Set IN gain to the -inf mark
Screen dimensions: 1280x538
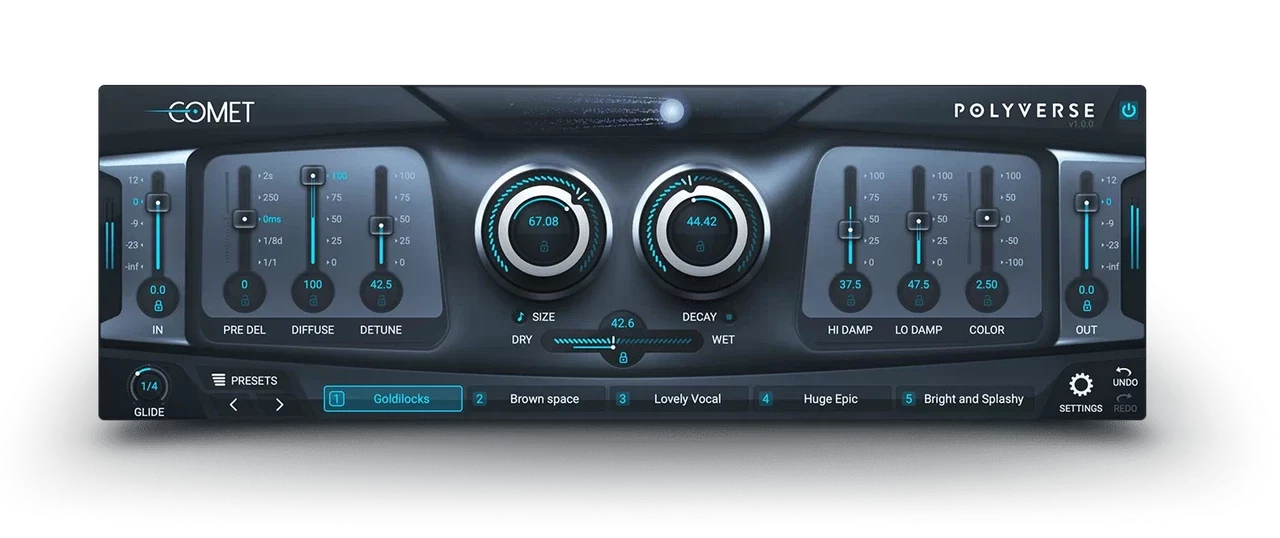click(133, 267)
